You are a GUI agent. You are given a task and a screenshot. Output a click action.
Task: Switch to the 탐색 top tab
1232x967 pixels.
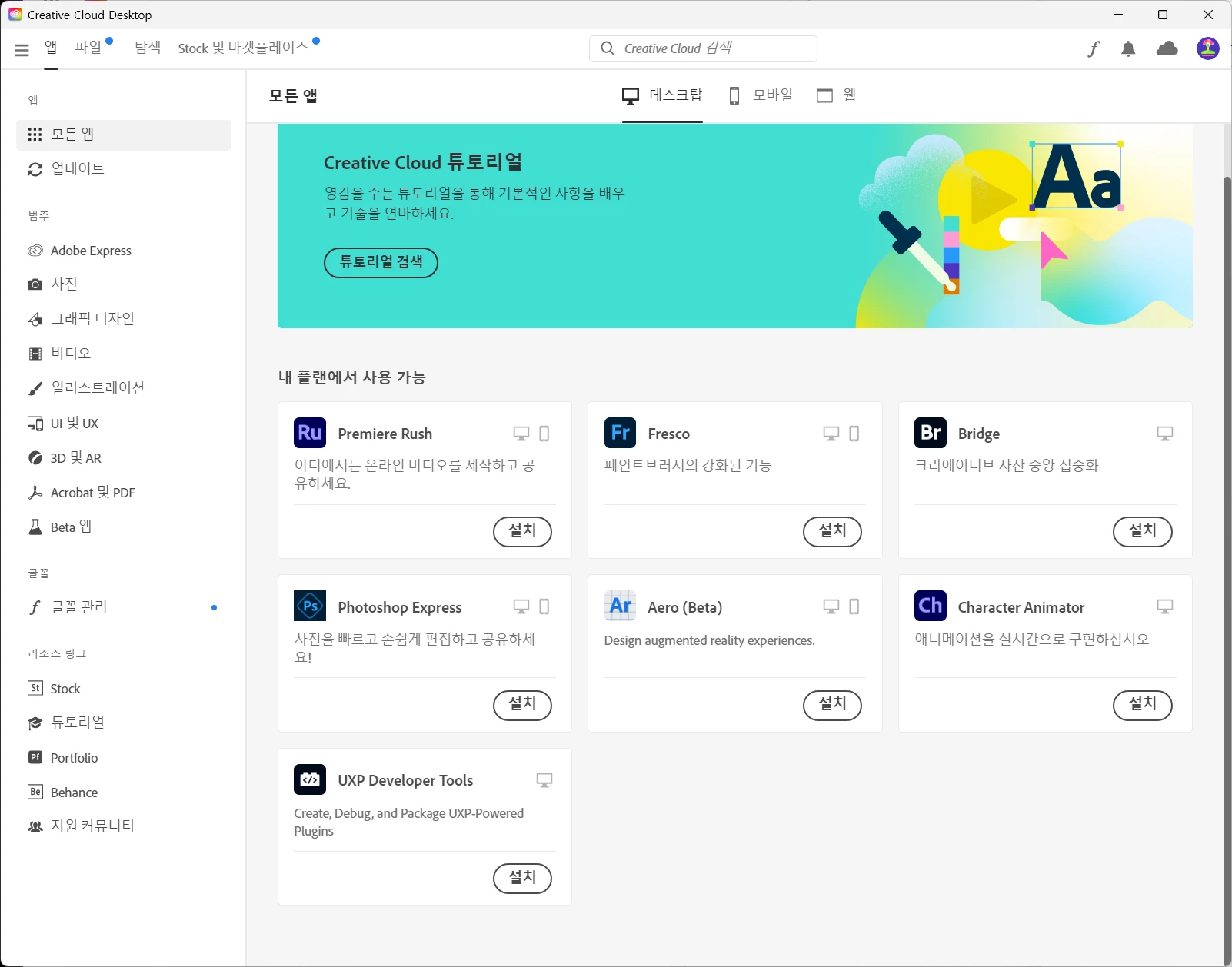coord(148,48)
